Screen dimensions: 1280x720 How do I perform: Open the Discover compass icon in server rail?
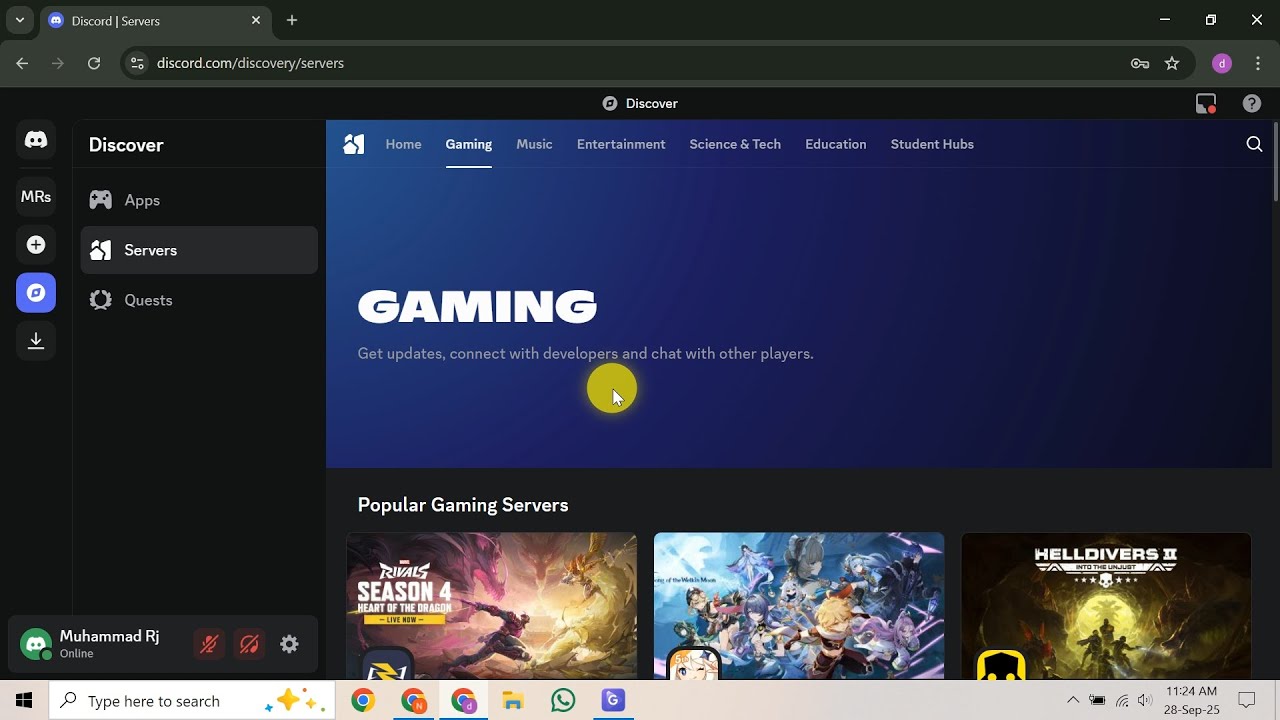click(x=36, y=293)
